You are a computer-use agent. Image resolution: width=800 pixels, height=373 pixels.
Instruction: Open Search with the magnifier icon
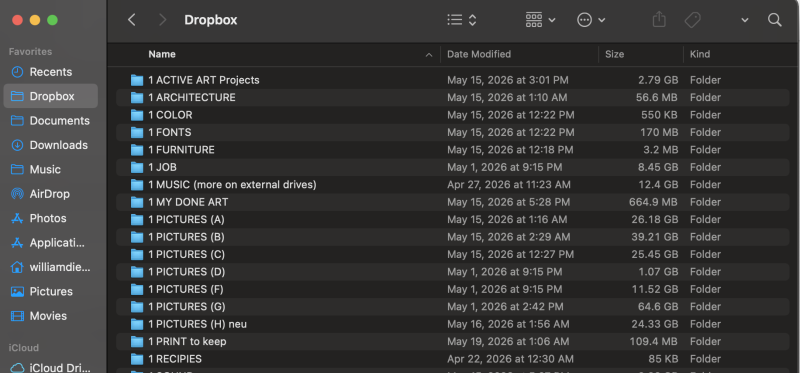coord(774,20)
